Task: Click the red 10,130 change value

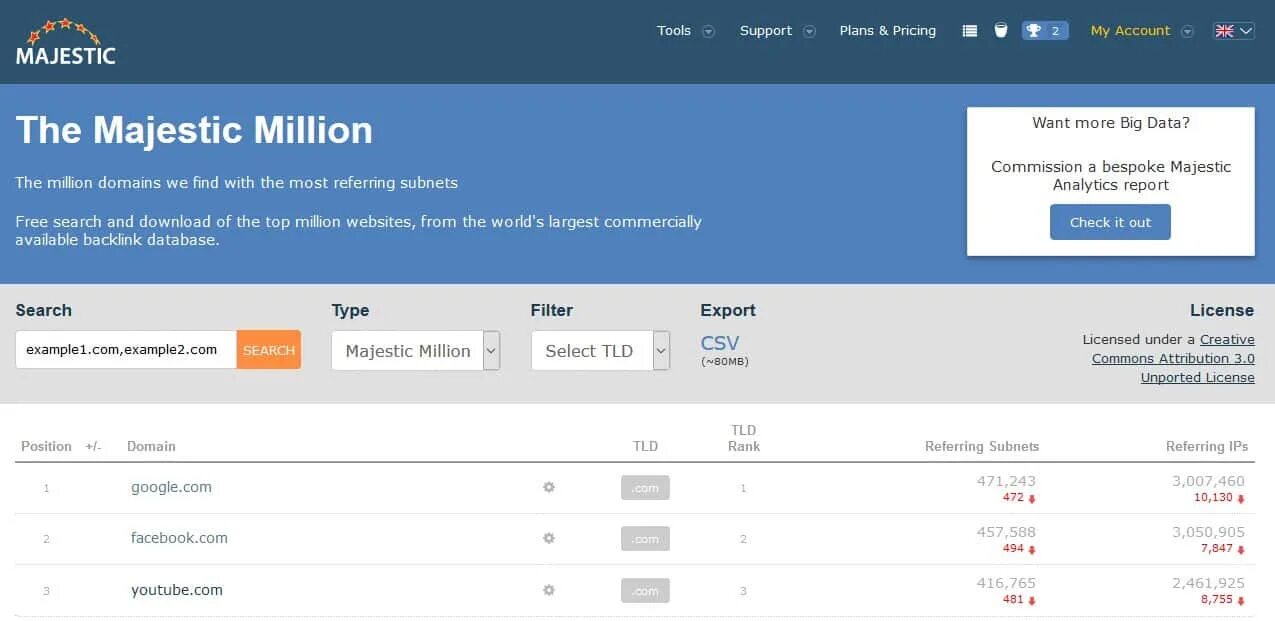Action: [x=1213, y=497]
